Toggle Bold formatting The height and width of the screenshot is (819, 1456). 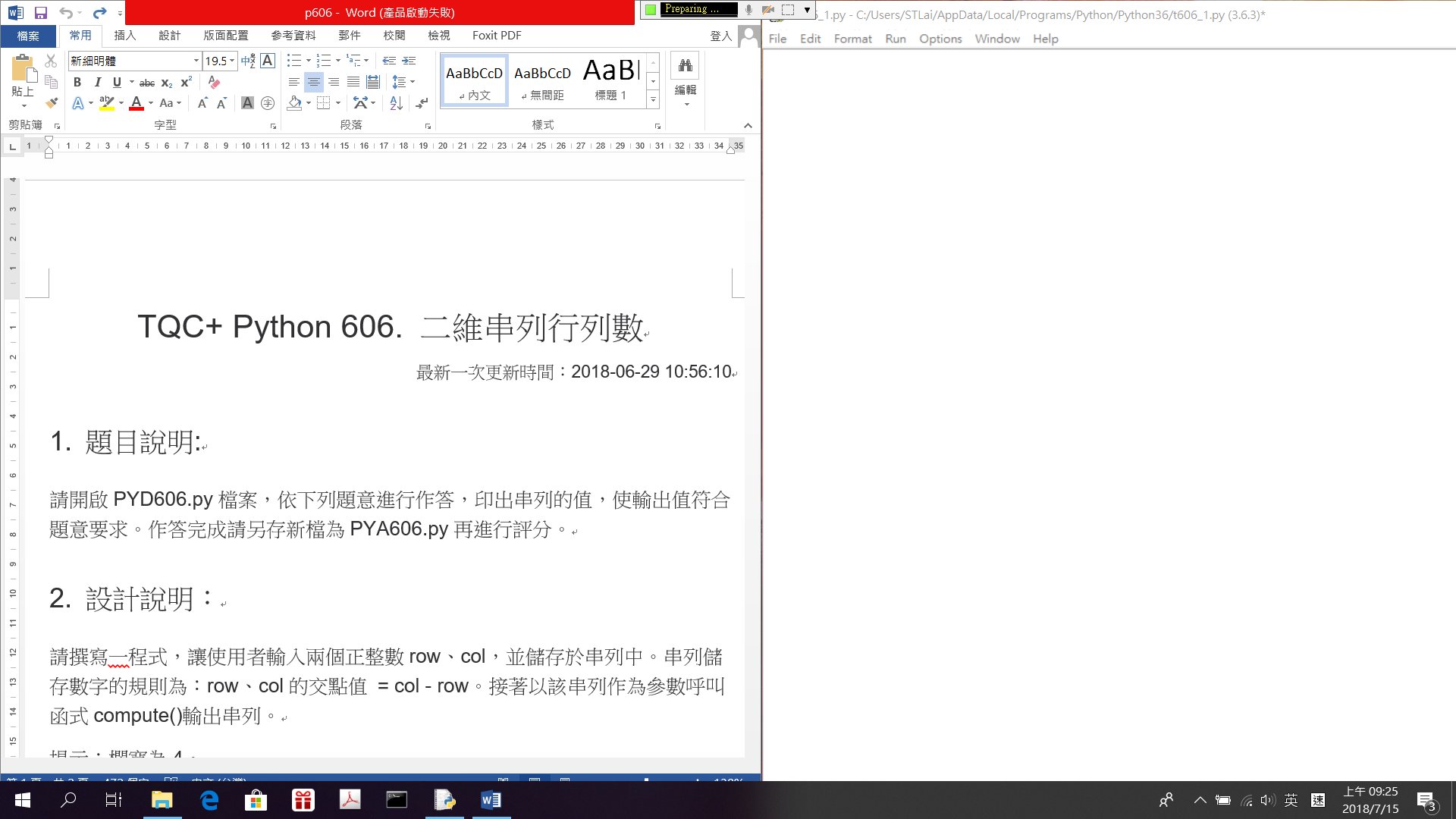tap(77, 82)
